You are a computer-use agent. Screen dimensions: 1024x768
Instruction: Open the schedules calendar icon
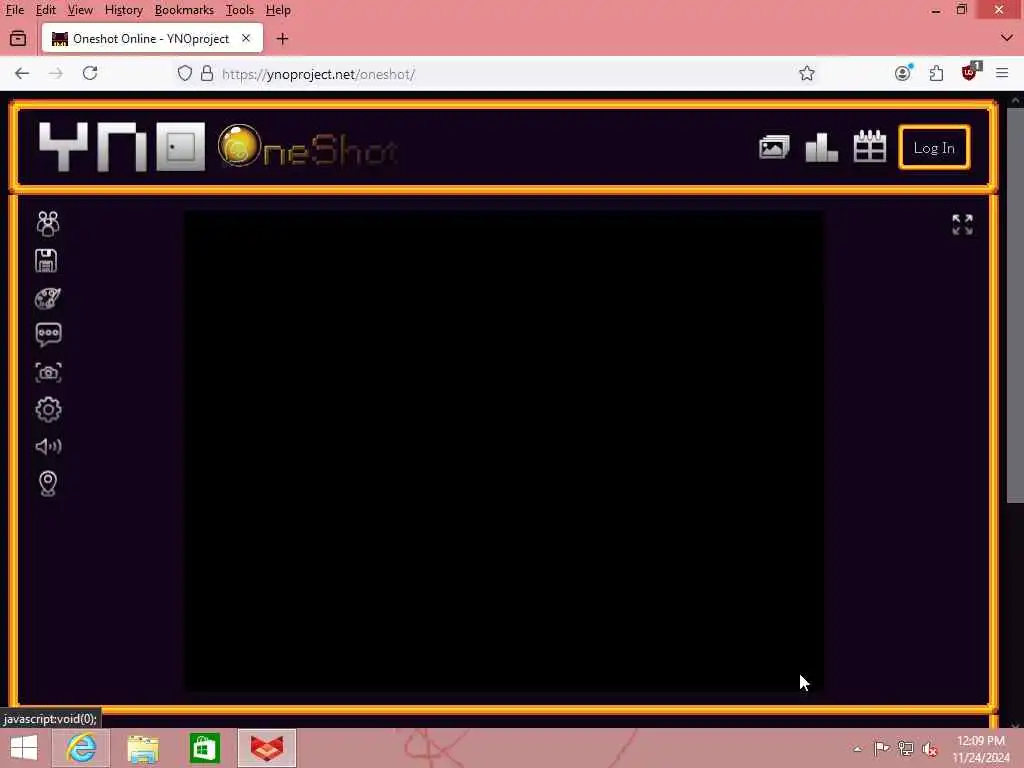pos(870,146)
